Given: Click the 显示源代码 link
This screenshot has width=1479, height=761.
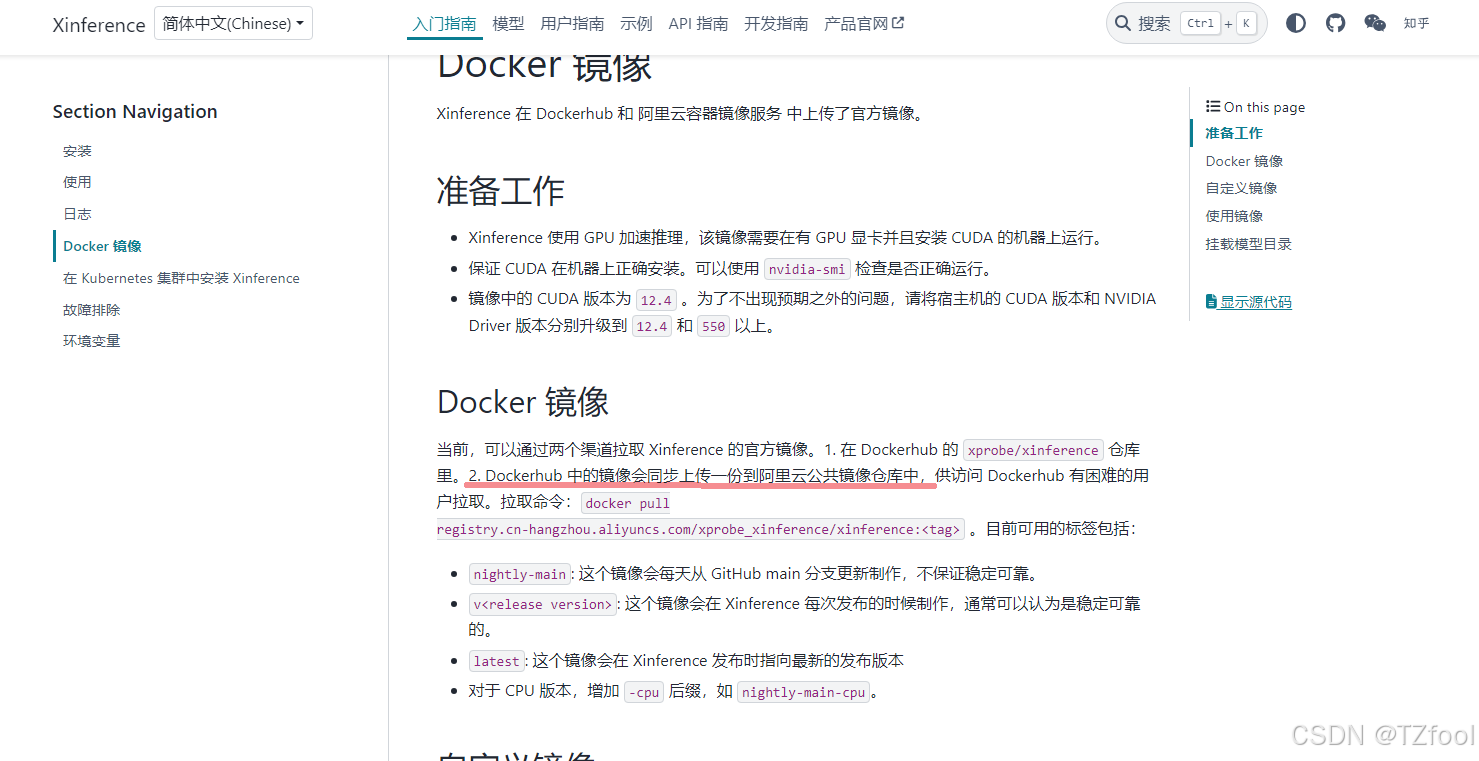Looking at the screenshot, I should (x=1249, y=302).
